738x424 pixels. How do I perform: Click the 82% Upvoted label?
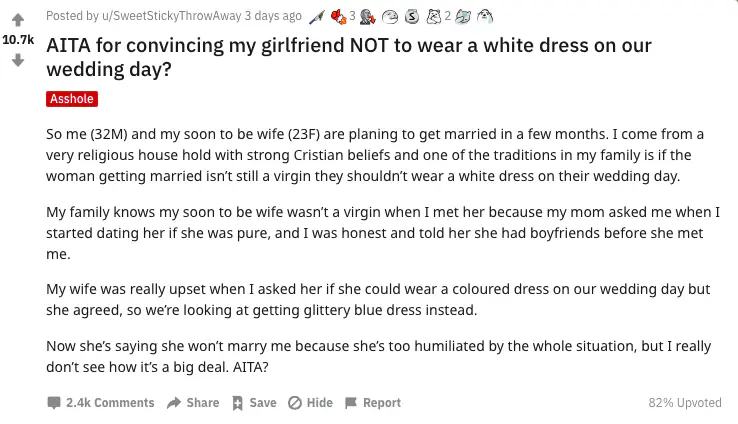[685, 403]
